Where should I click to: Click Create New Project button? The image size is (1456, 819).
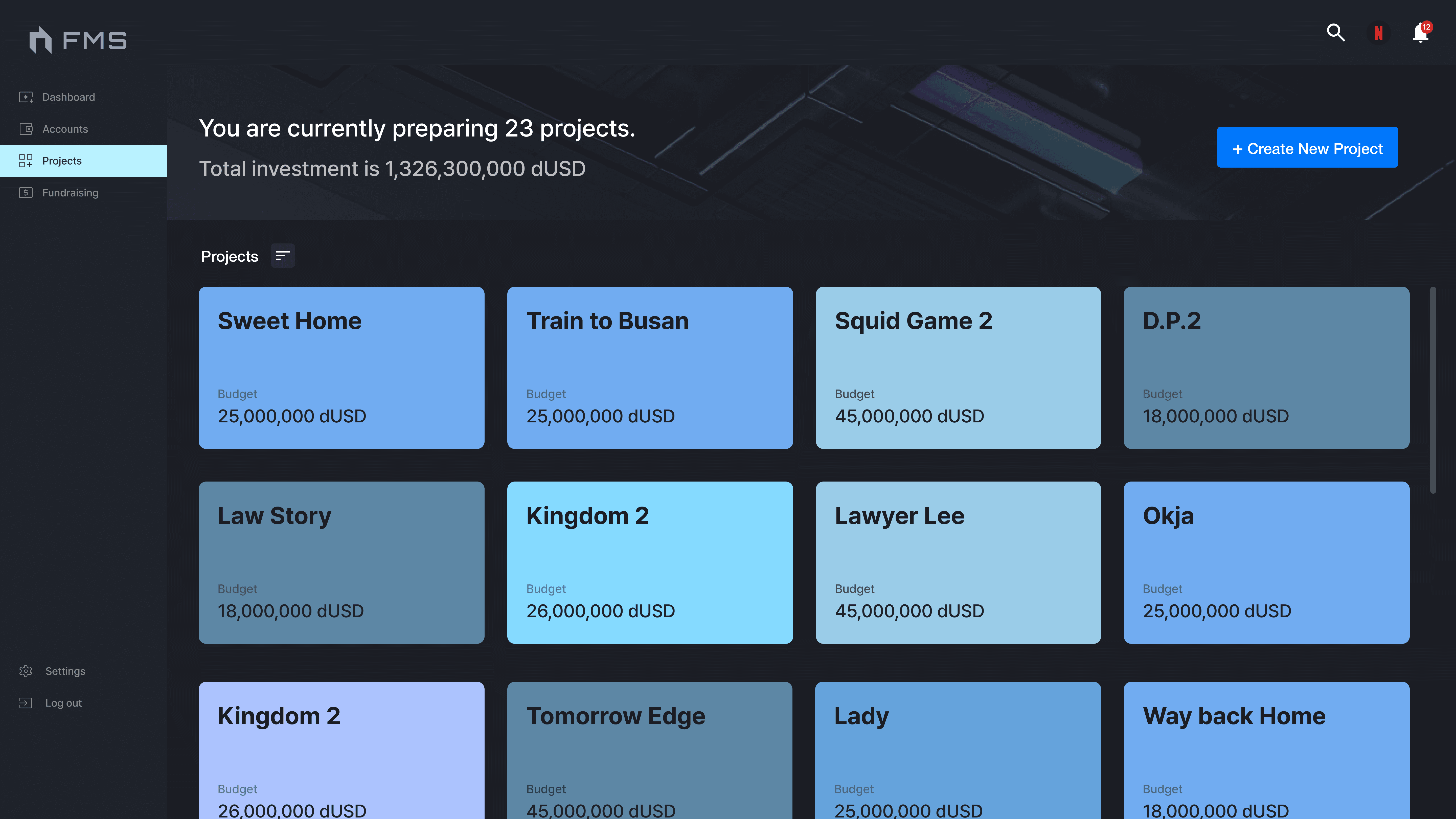pyautogui.click(x=1307, y=148)
